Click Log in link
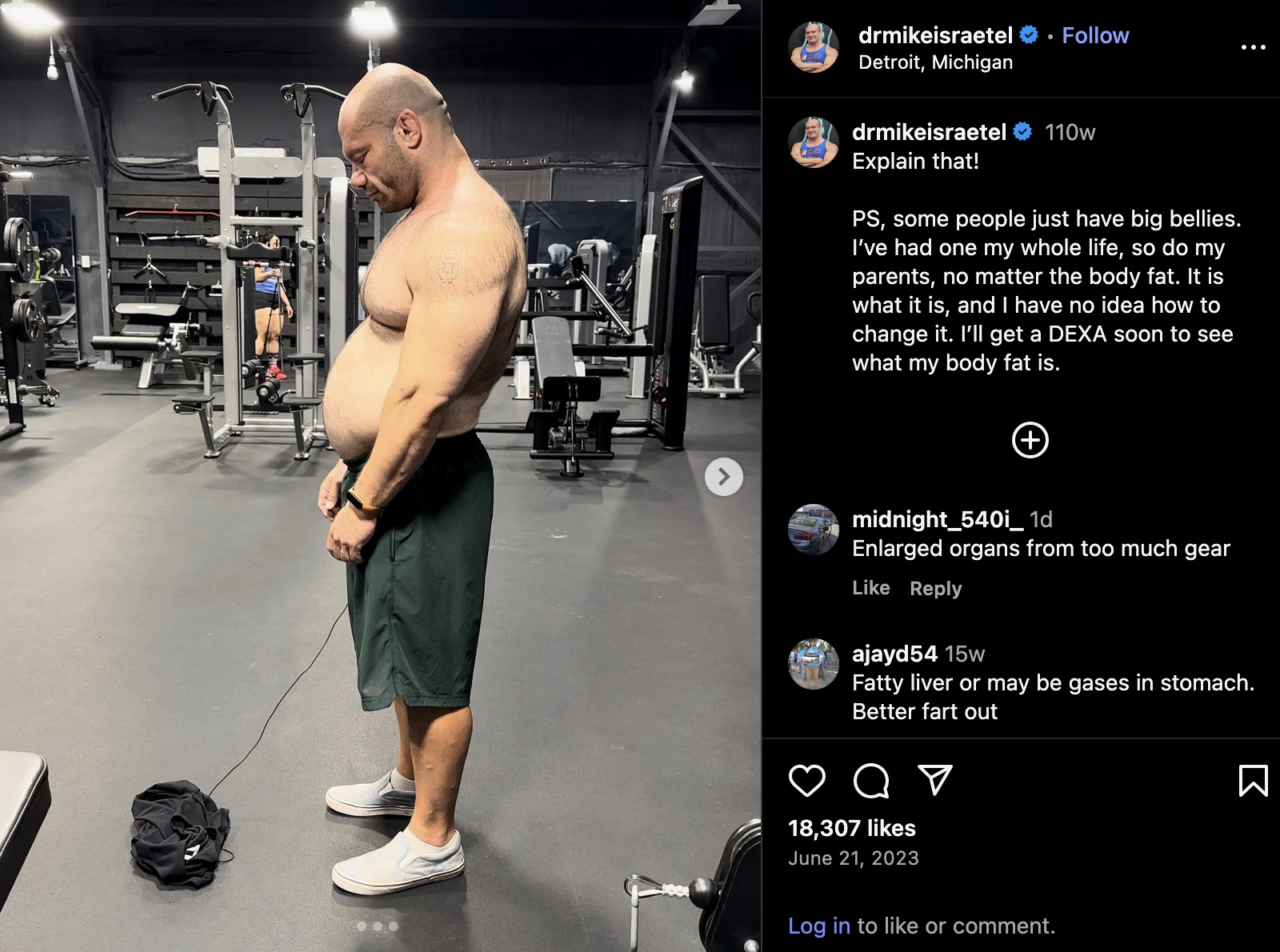The image size is (1280, 952). click(818, 926)
